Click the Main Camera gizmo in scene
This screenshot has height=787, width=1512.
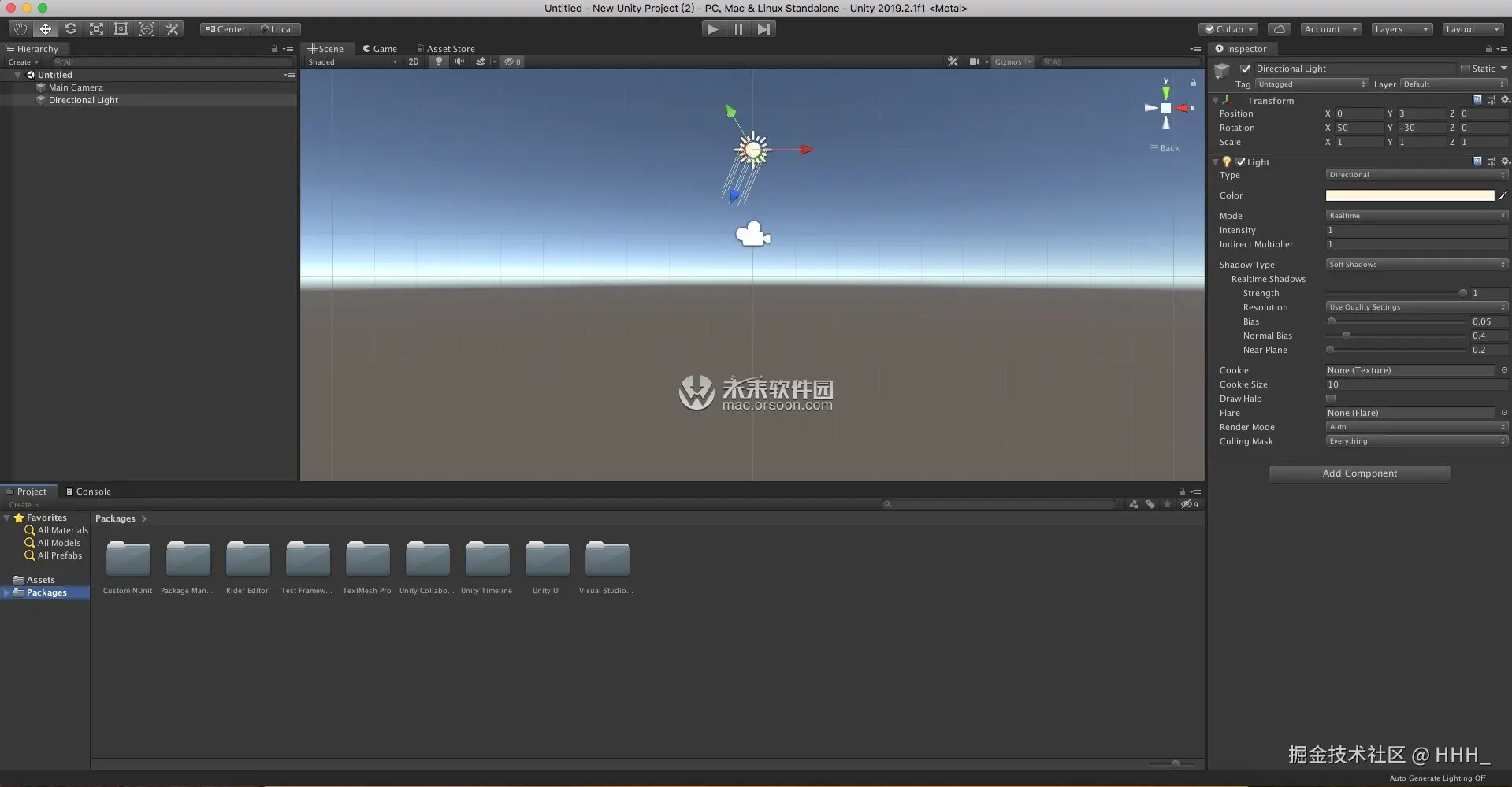[752, 234]
